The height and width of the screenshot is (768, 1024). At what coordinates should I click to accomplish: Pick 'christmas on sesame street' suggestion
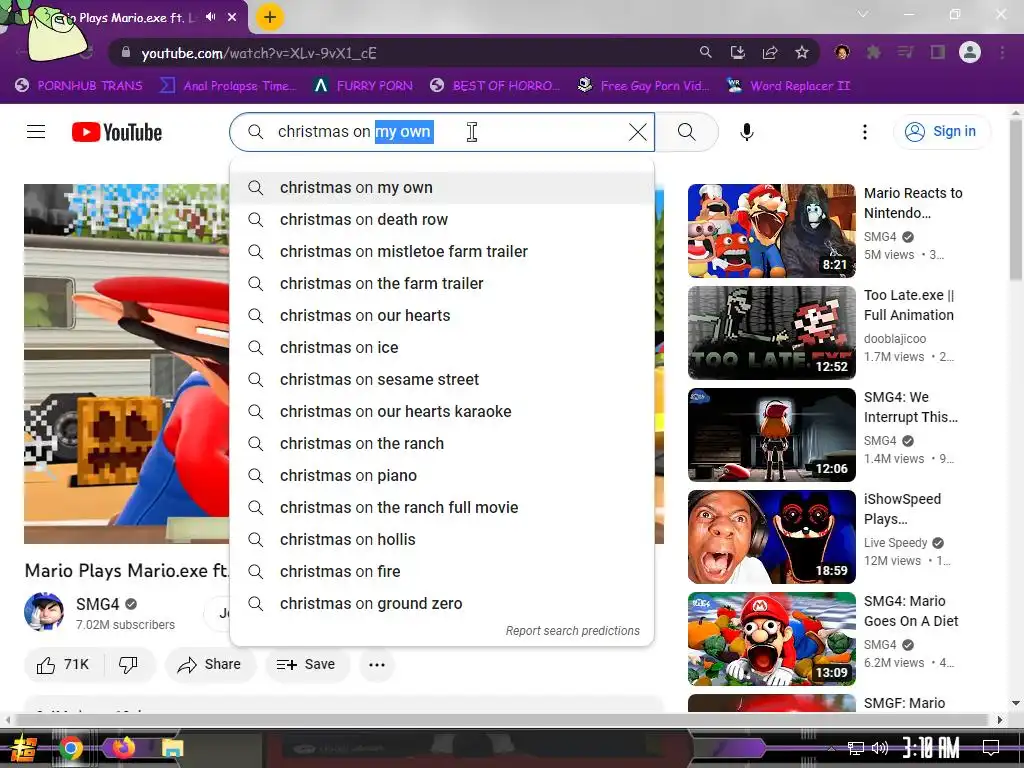click(442, 380)
